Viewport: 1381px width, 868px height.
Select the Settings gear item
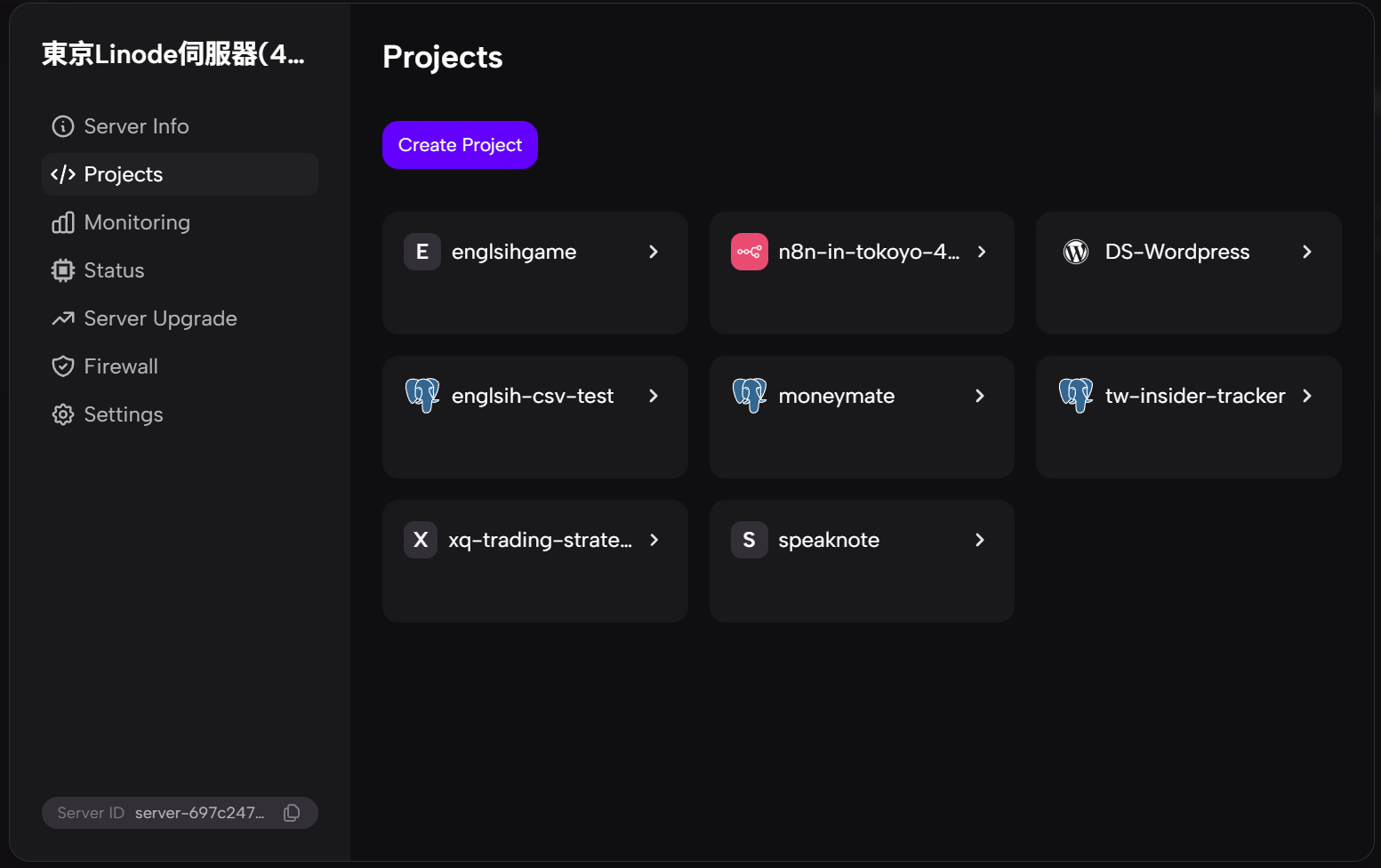tap(123, 414)
